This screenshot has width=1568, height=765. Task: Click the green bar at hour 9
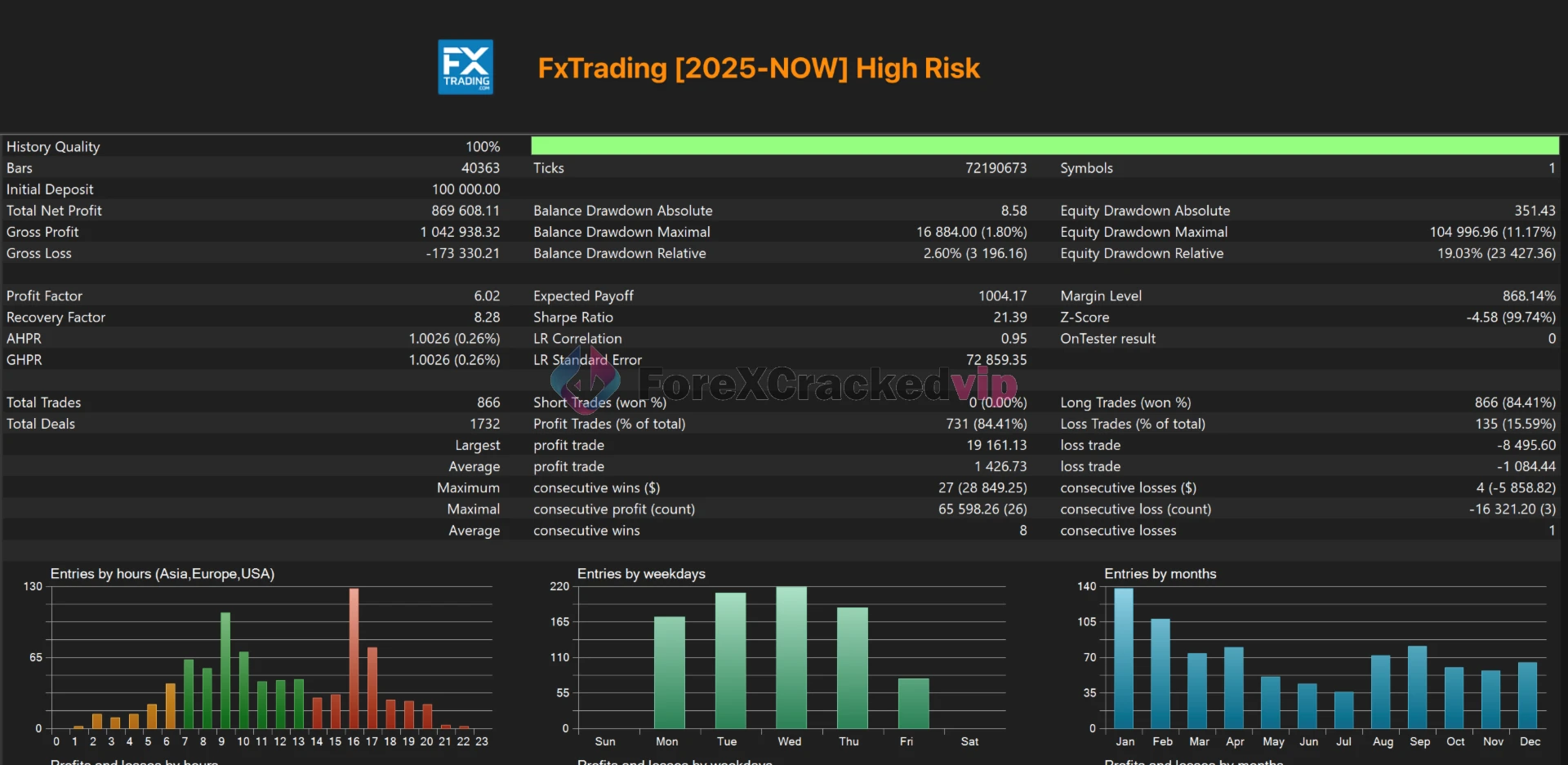click(225, 670)
